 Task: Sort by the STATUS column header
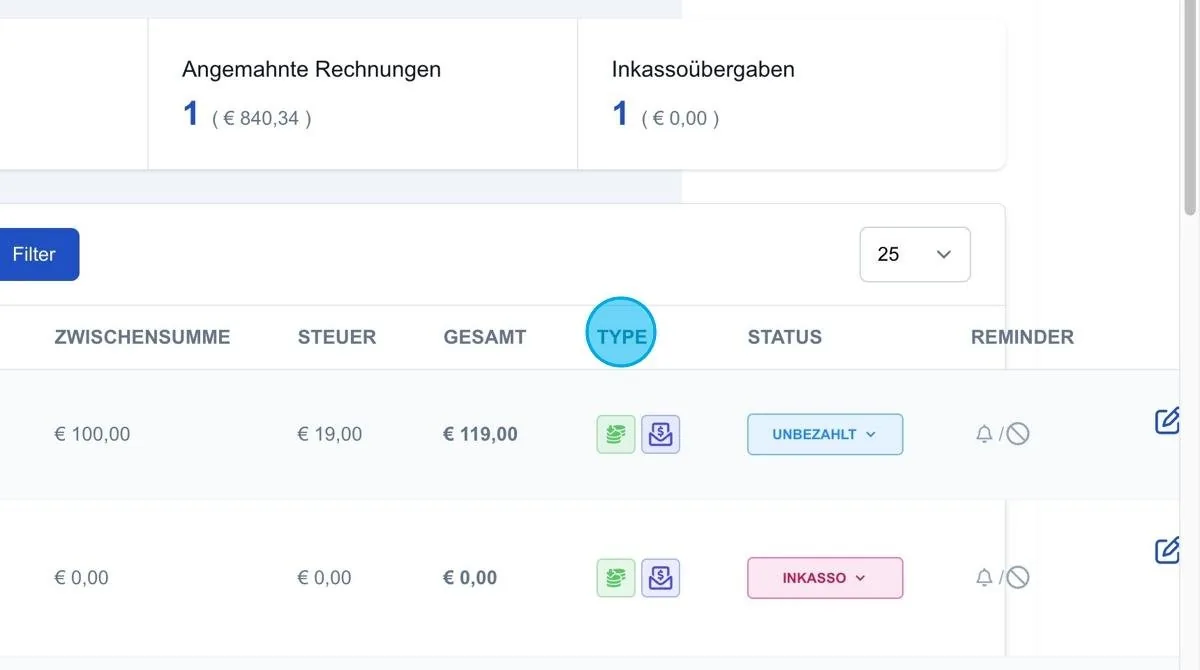point(785,337)
